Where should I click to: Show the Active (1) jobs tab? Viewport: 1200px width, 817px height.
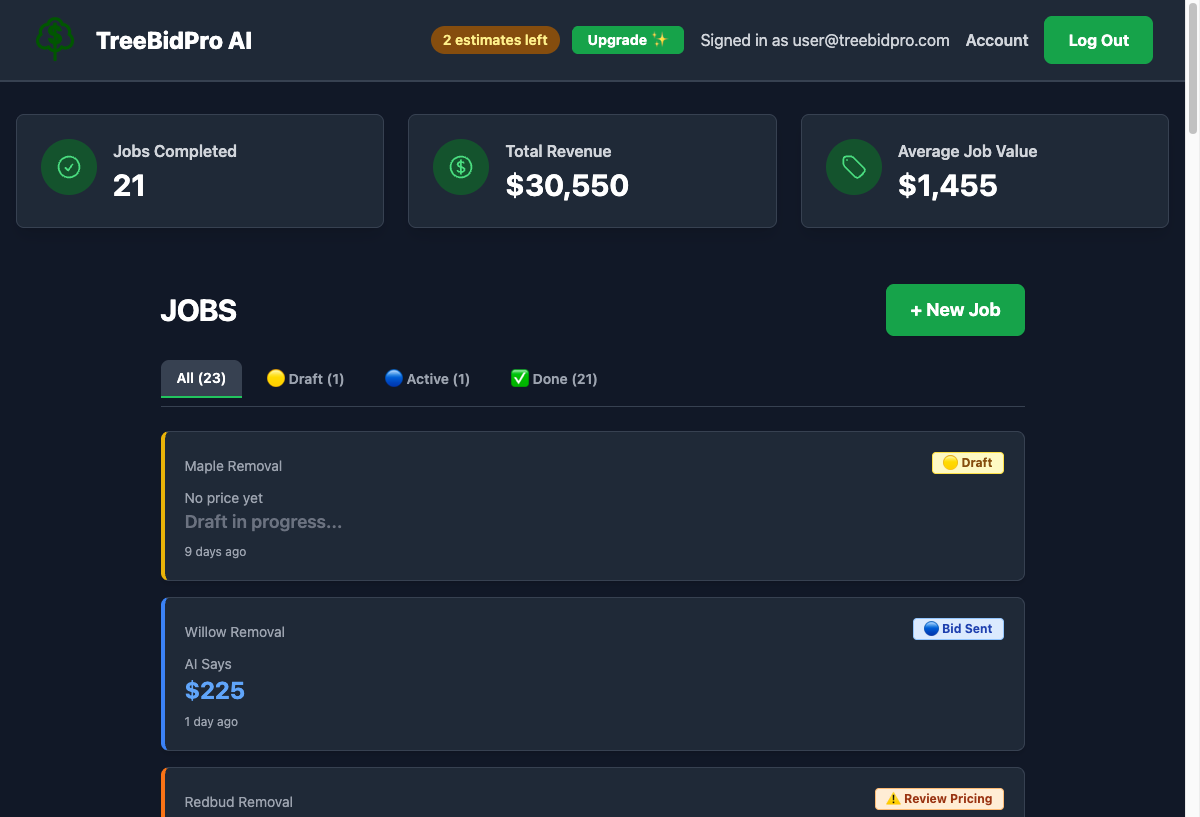point(427,379)
